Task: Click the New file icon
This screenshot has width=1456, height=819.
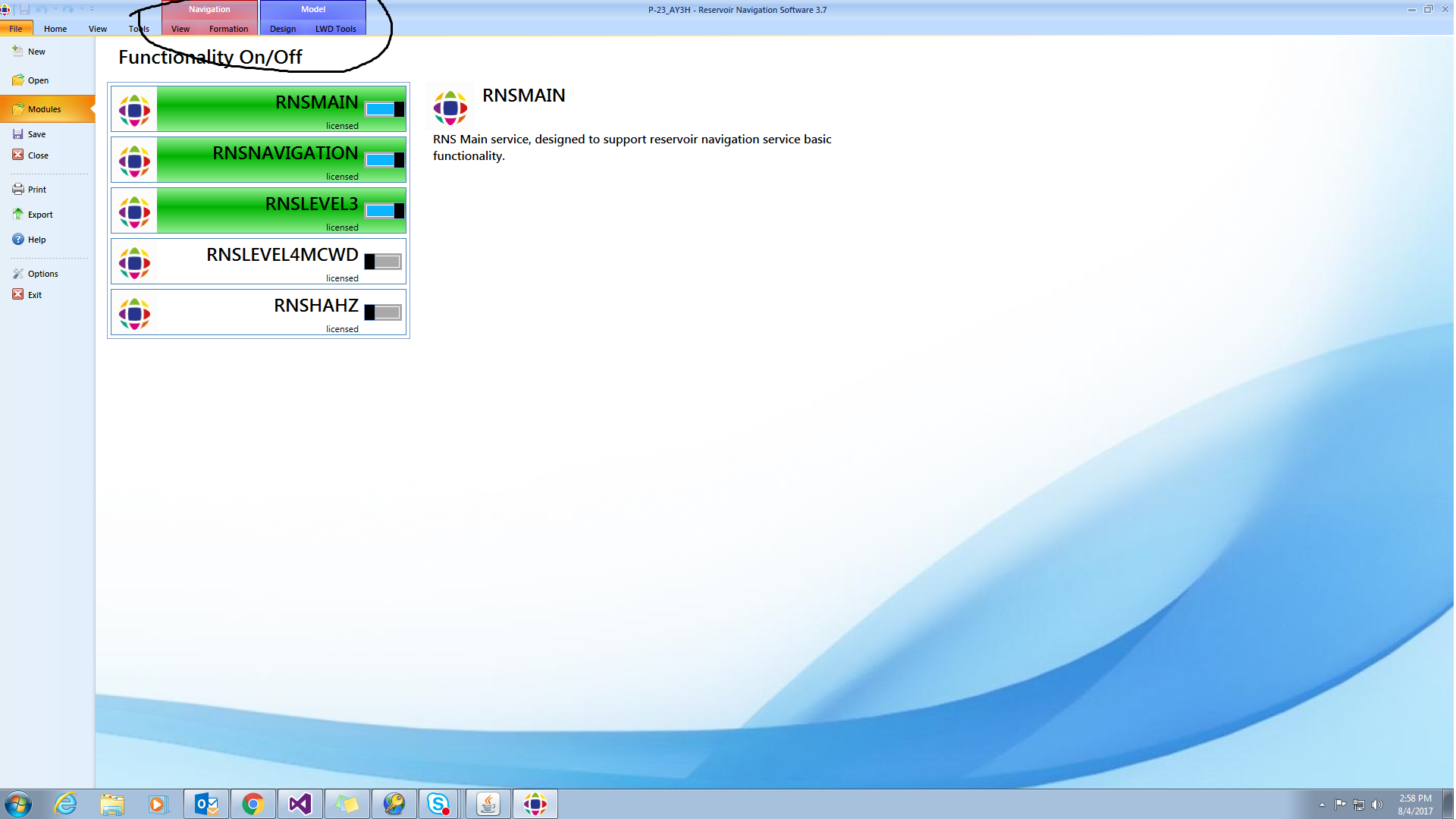Action: coord(17,51)
